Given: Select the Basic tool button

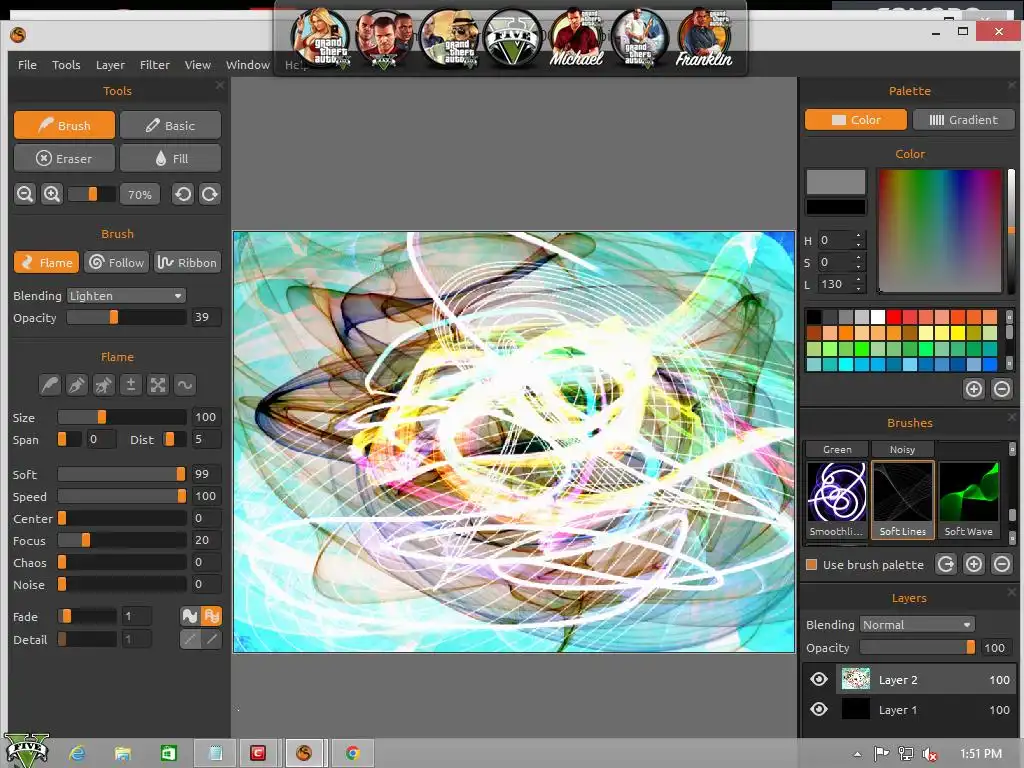Looking at the screenshot, I should [x=170, y=125].
